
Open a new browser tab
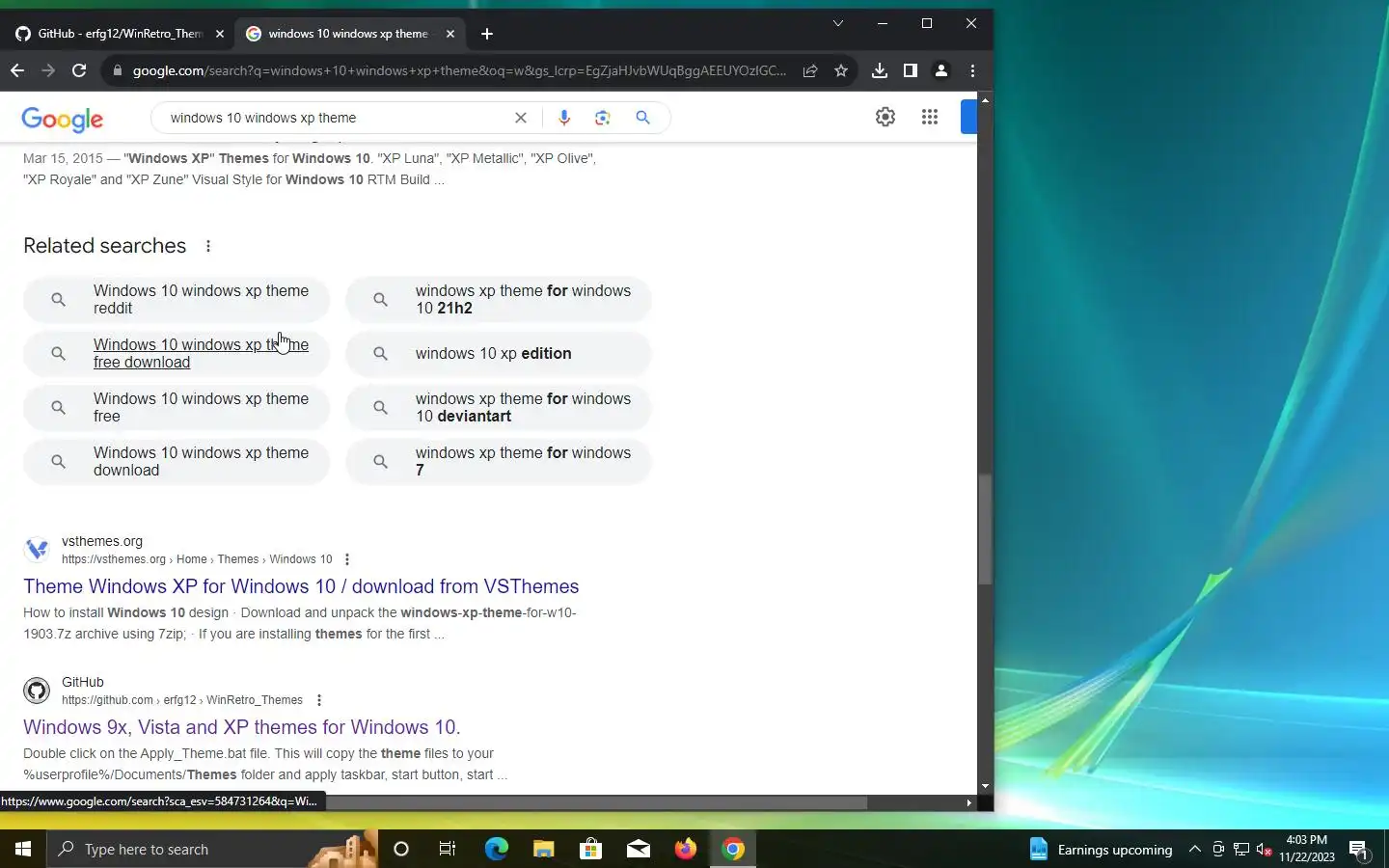487,34
